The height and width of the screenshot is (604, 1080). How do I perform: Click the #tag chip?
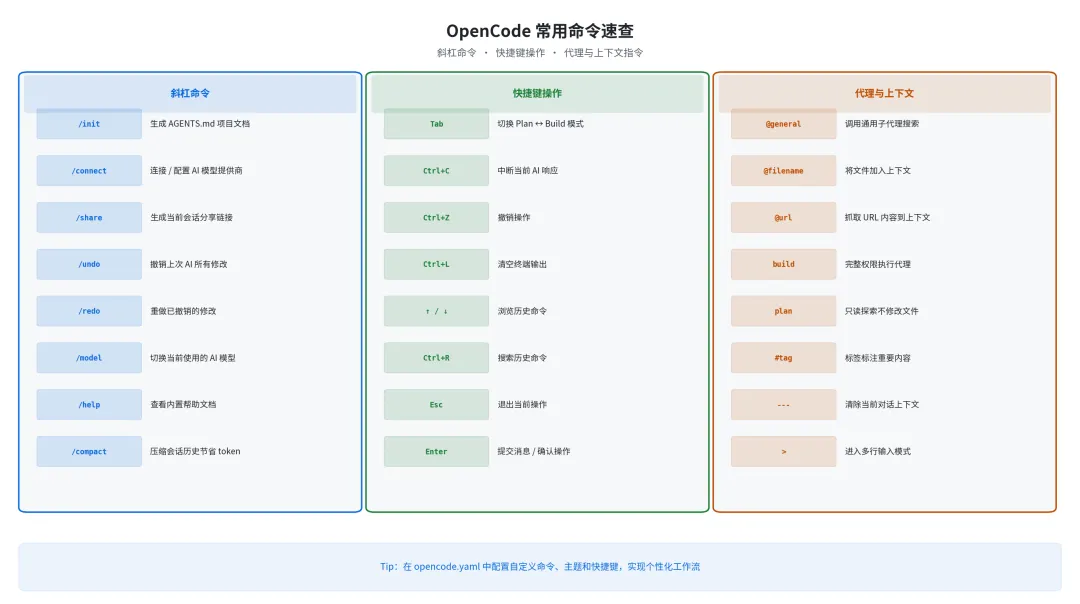coord(783,358)
